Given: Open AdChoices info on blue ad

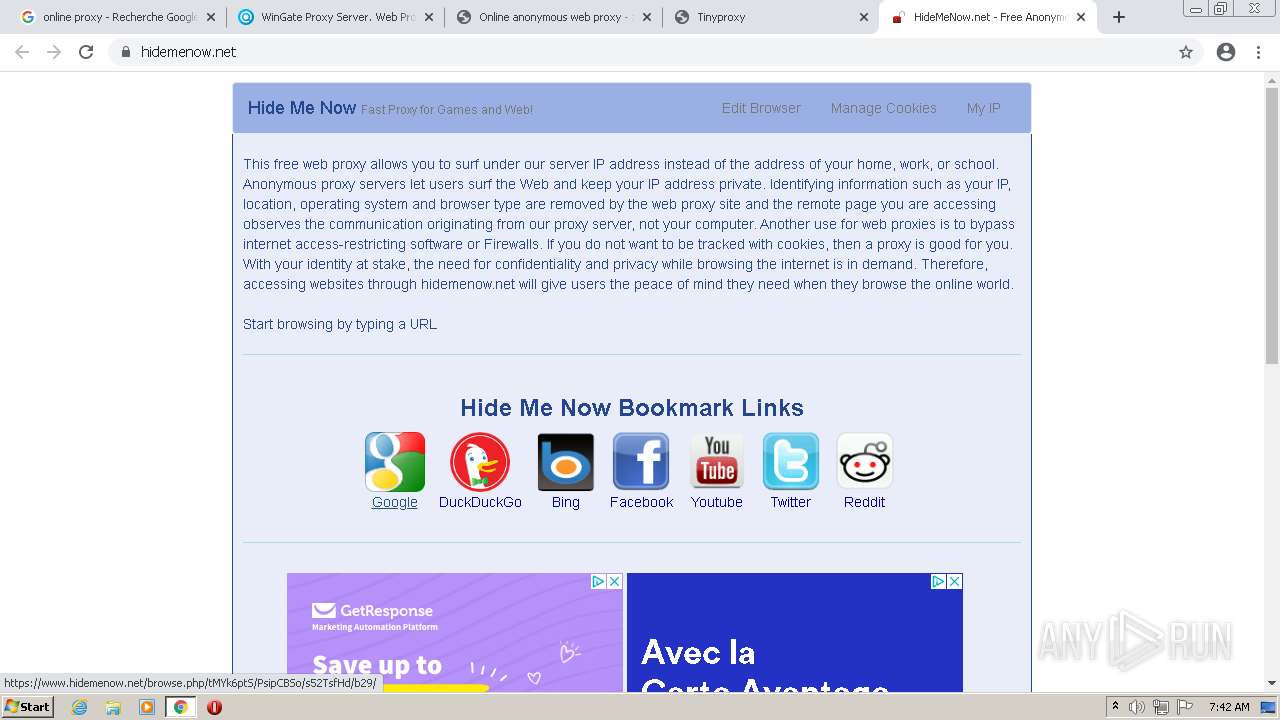Looking at the screenshot, I should pyautogui.click(x=938, y=581).
